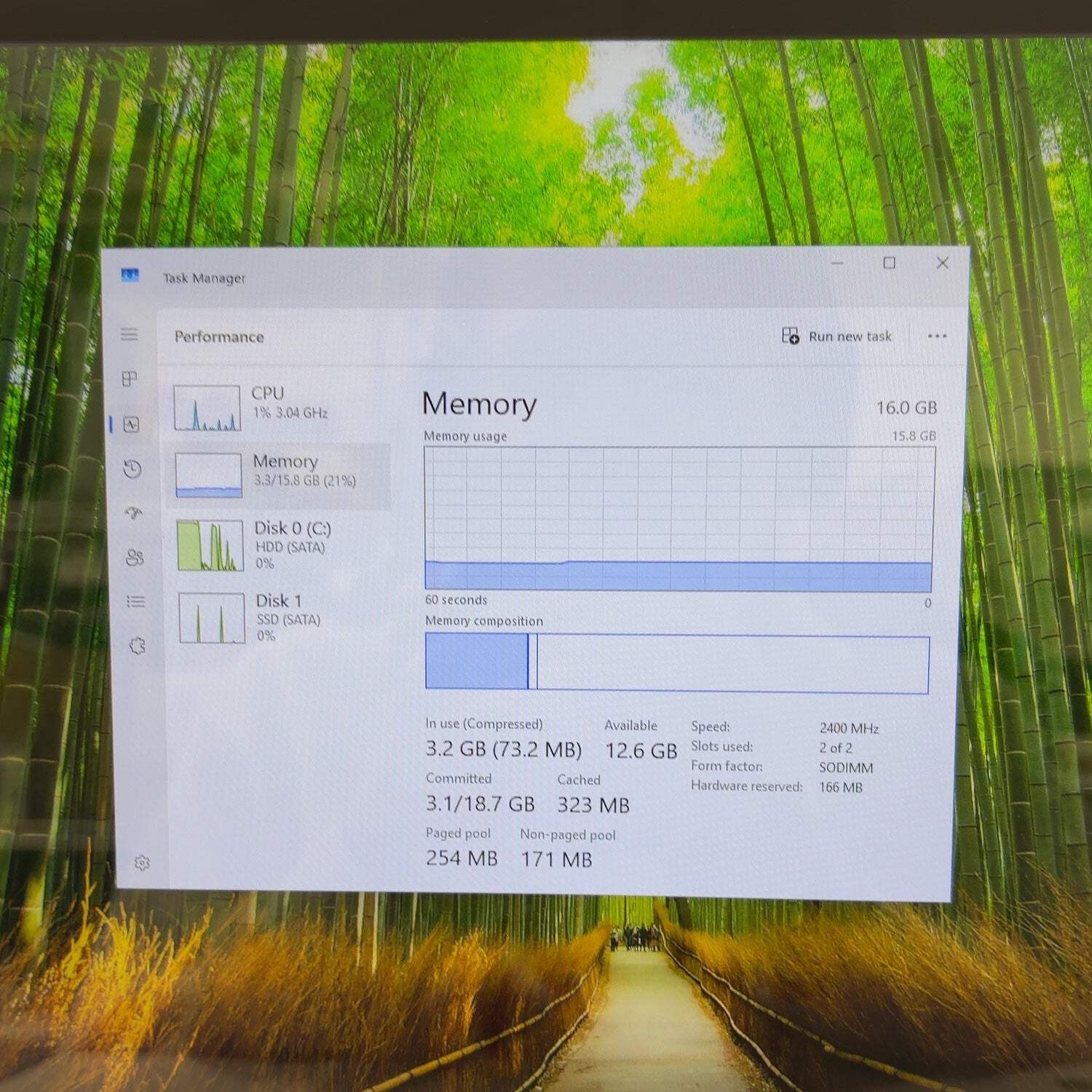The height and width of the screenshot is (1092, 1092).
Task: Click the '3.2 GB (73.2 MB)' in-use value
Action: tap(504, 749)
